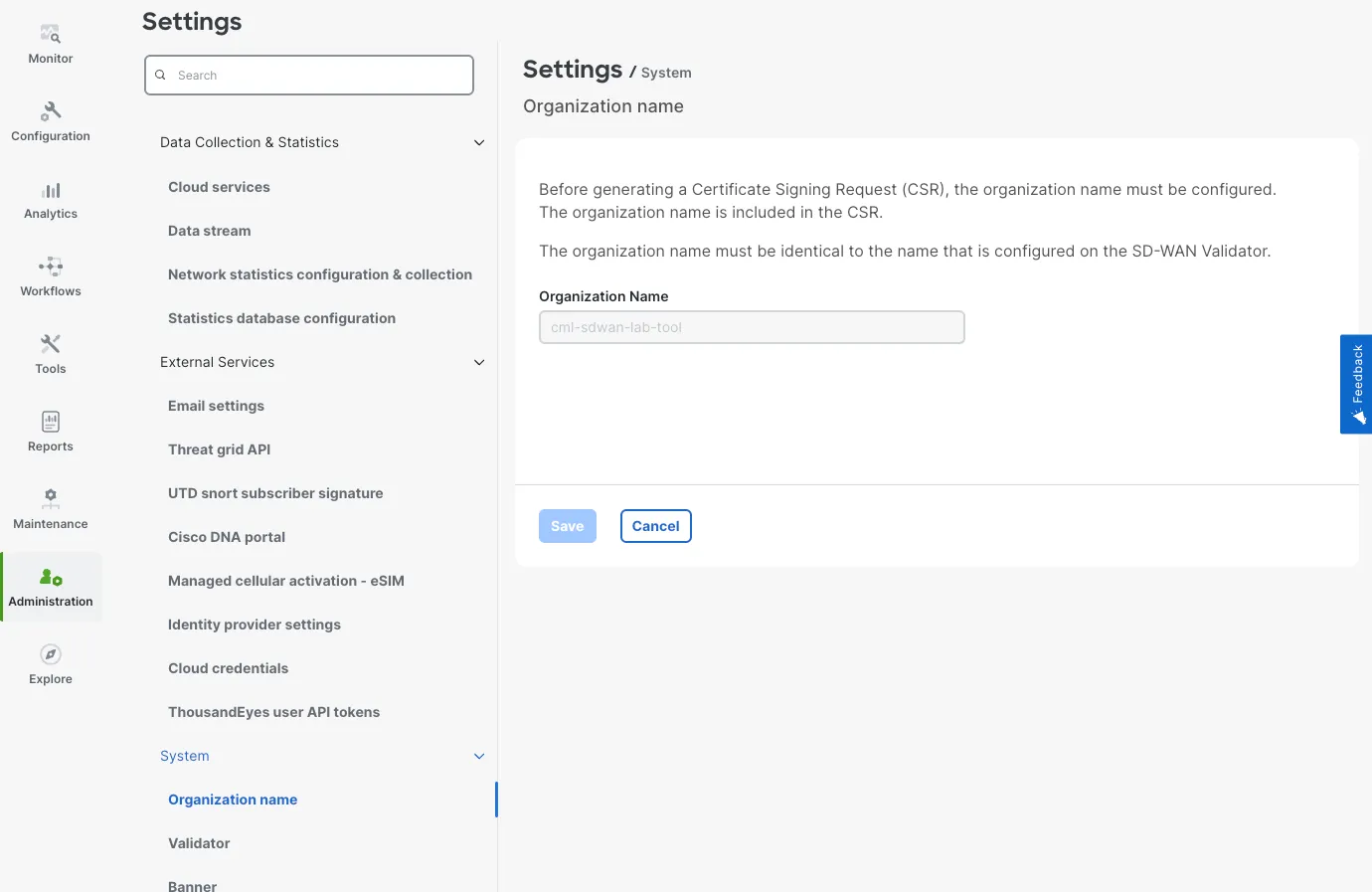Open the Tools crossed-tools icon
This screenshot has height=892, width=1372.
(x=51, y=344)
